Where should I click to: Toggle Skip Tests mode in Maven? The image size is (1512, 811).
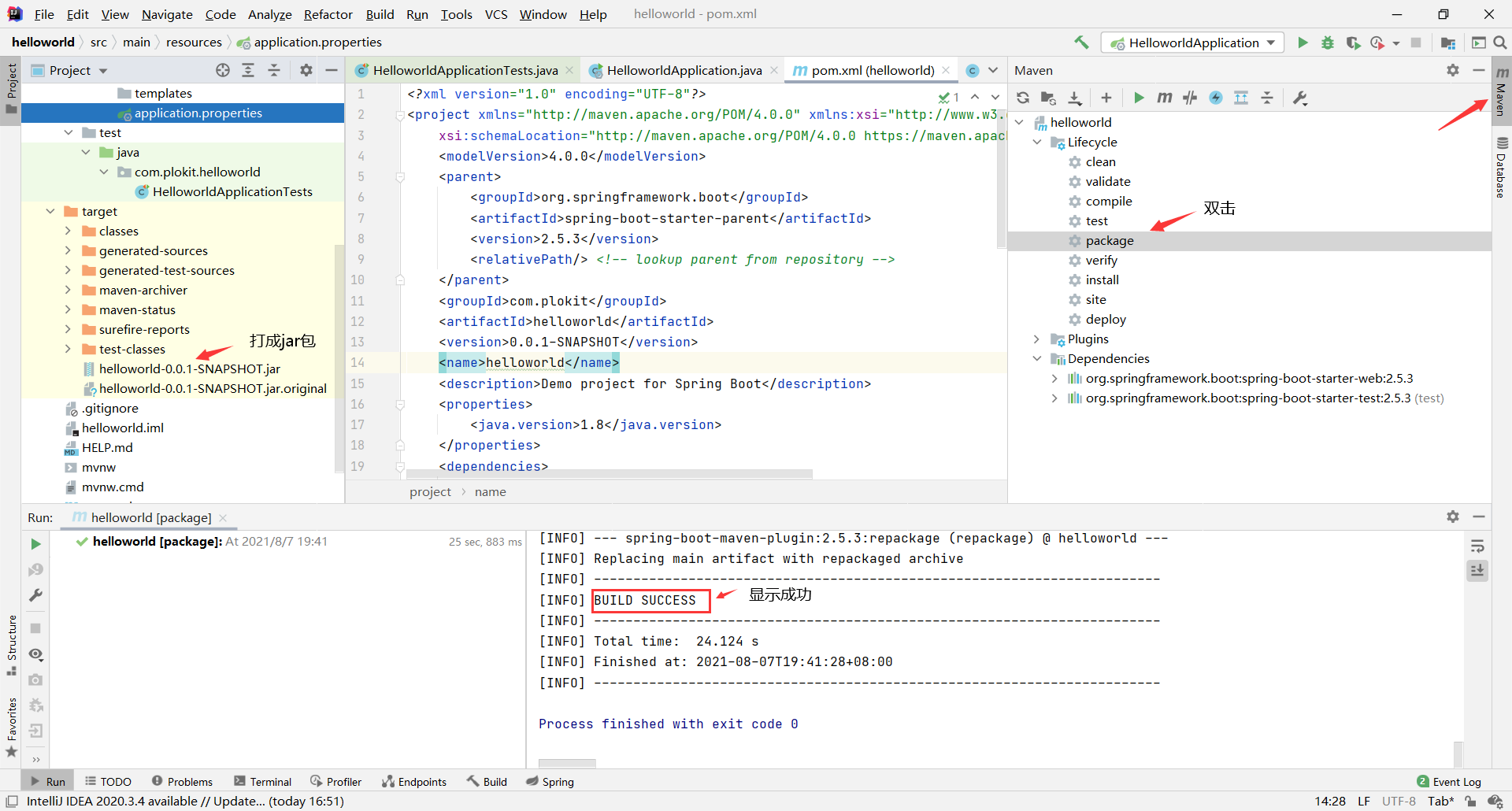[1216, 98]
